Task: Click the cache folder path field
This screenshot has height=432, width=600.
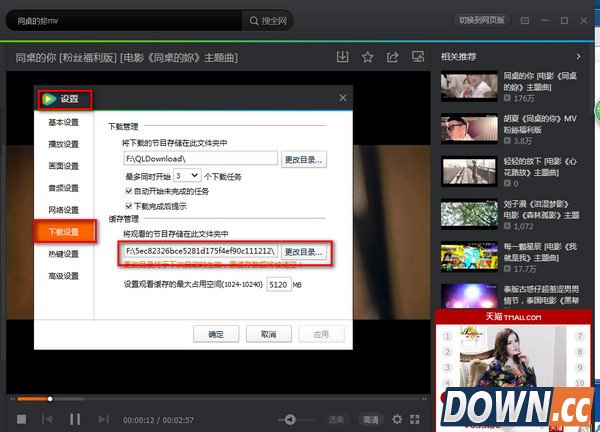Action: pyautogui.click(x=201, y=251)
